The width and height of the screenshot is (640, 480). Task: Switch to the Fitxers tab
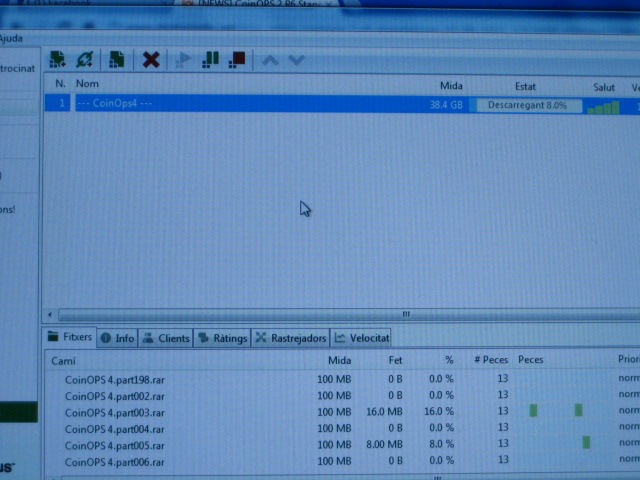pyautogui.click(x=70, y=337)
